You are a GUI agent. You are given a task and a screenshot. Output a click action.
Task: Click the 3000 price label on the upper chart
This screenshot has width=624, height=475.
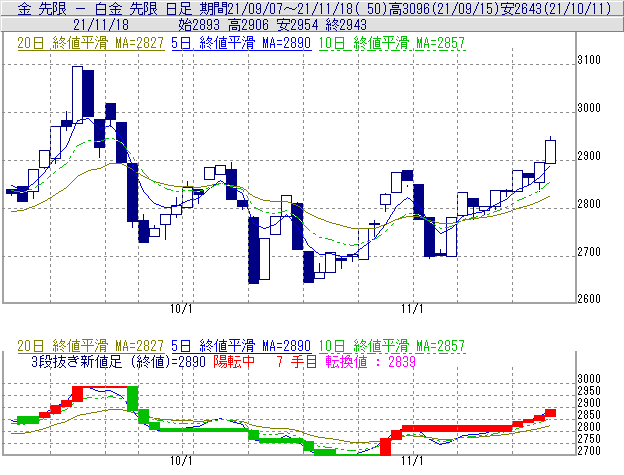589,108
